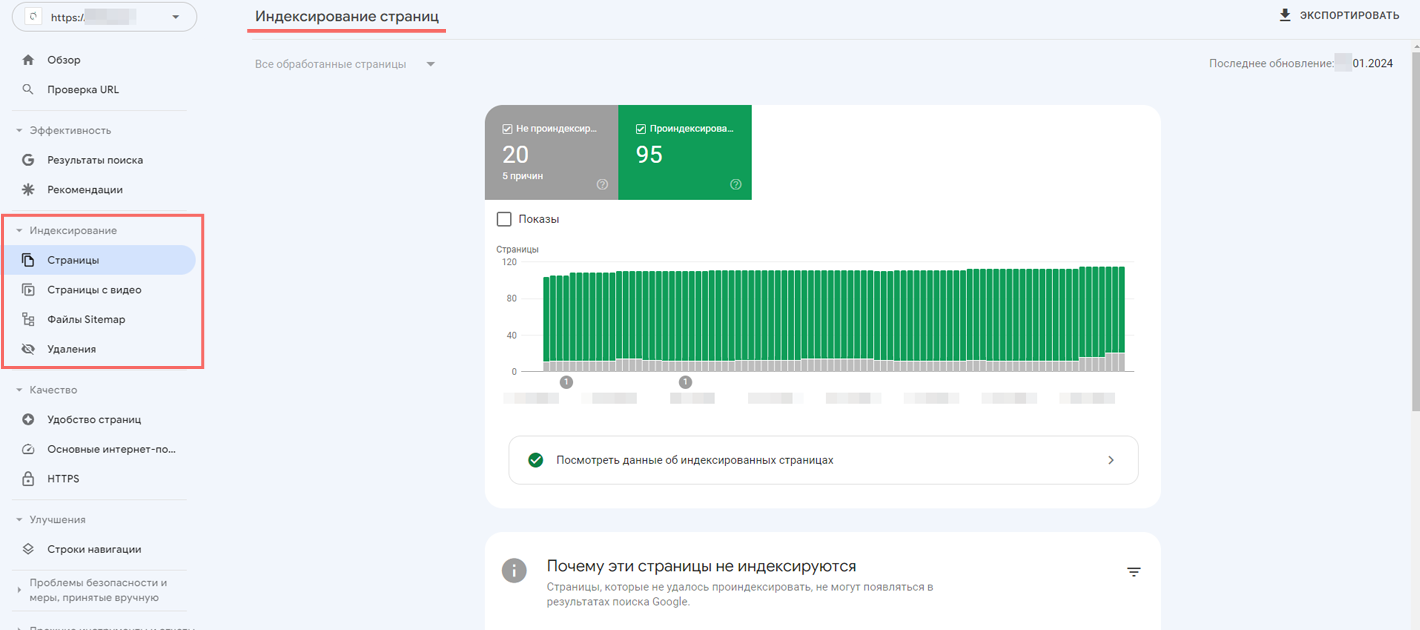The width and height of the screenshot is (1420, 630).
Task: Collapse the Качество section
Action: (x=19, y=390)
